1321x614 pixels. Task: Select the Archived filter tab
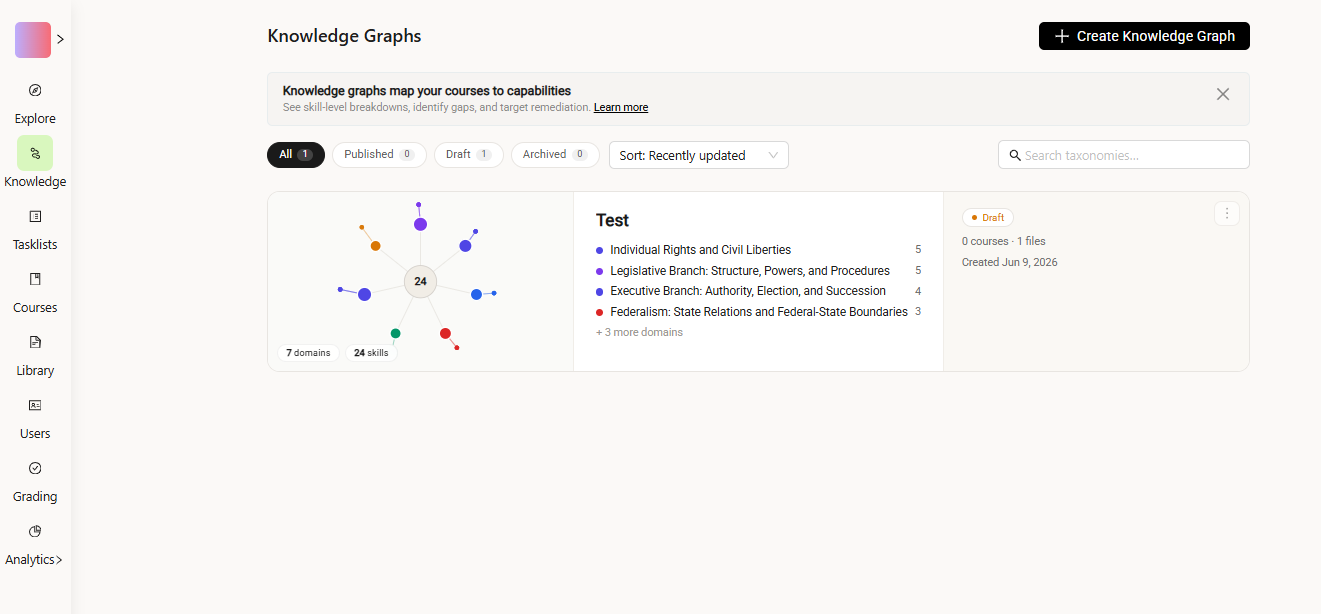(x=555, y=155)
